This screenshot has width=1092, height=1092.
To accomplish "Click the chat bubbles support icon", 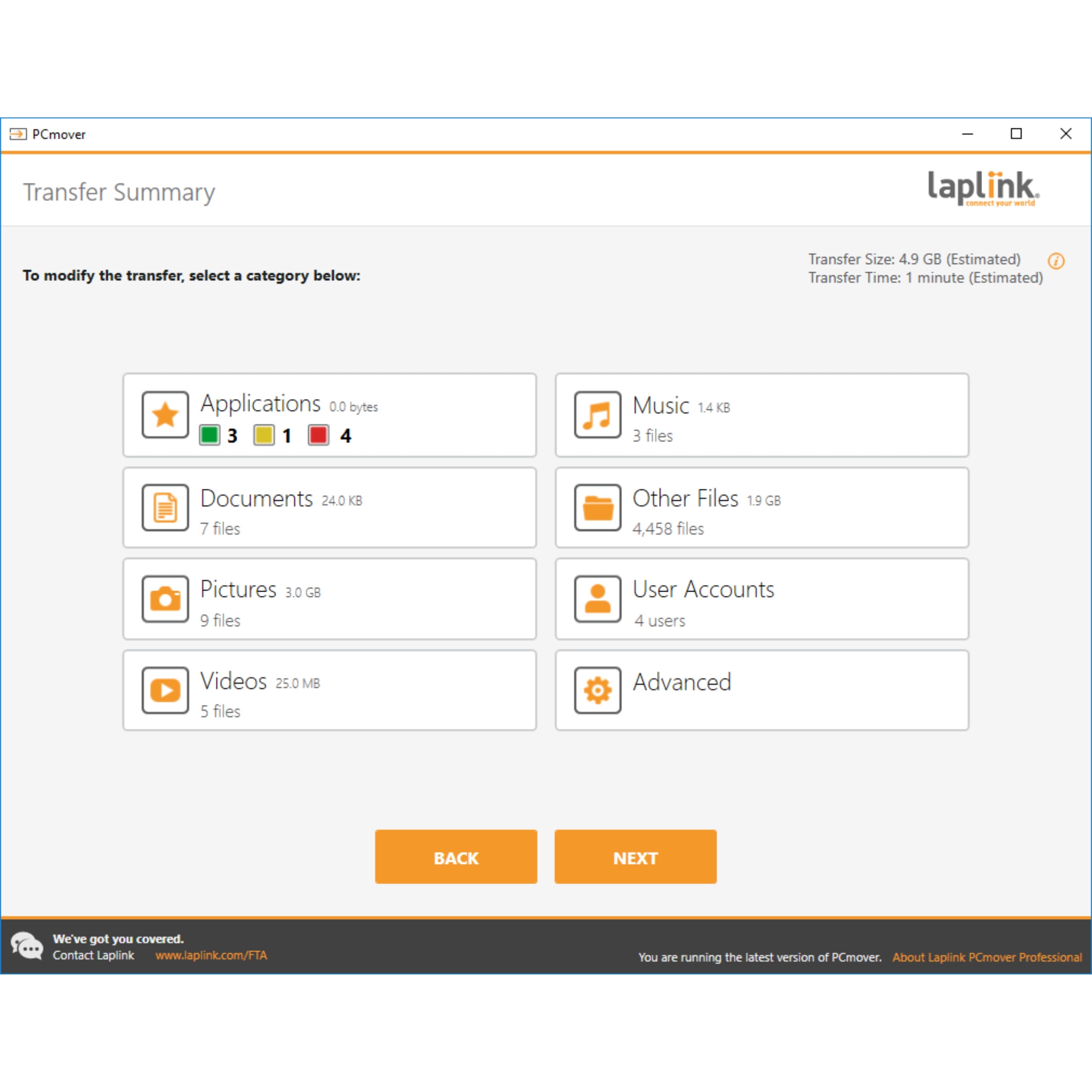I will (x=27, y=946).
